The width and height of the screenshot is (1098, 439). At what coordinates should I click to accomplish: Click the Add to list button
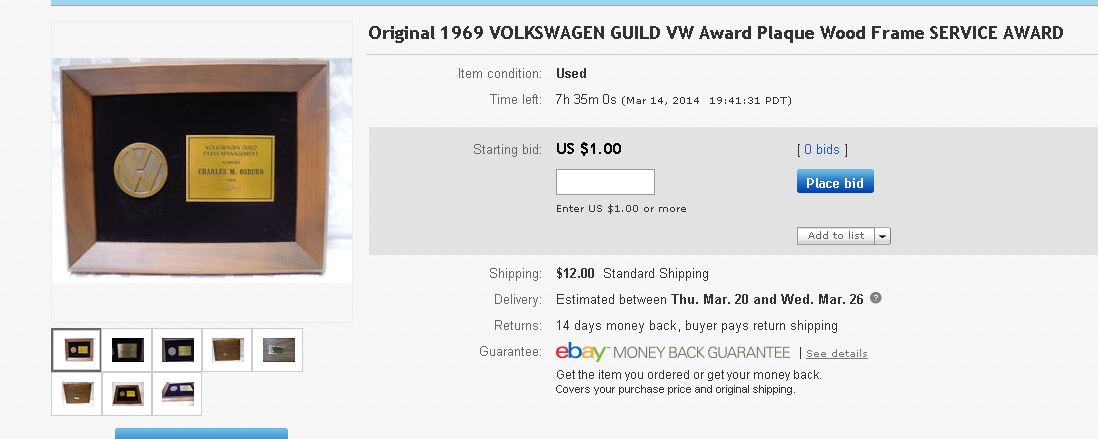[x=835, y=236]
